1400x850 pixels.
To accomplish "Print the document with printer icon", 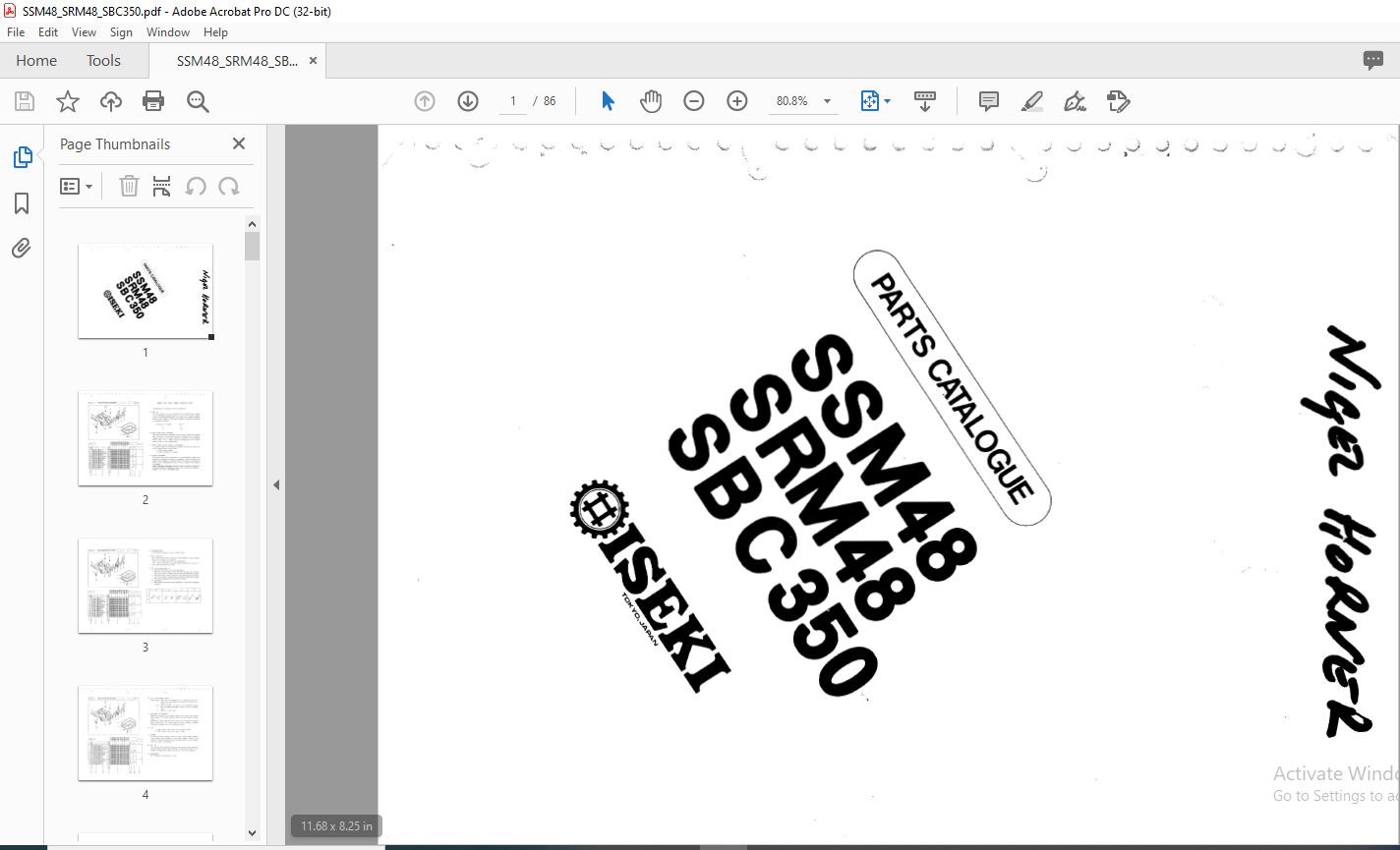I will (x=153, y=101).
